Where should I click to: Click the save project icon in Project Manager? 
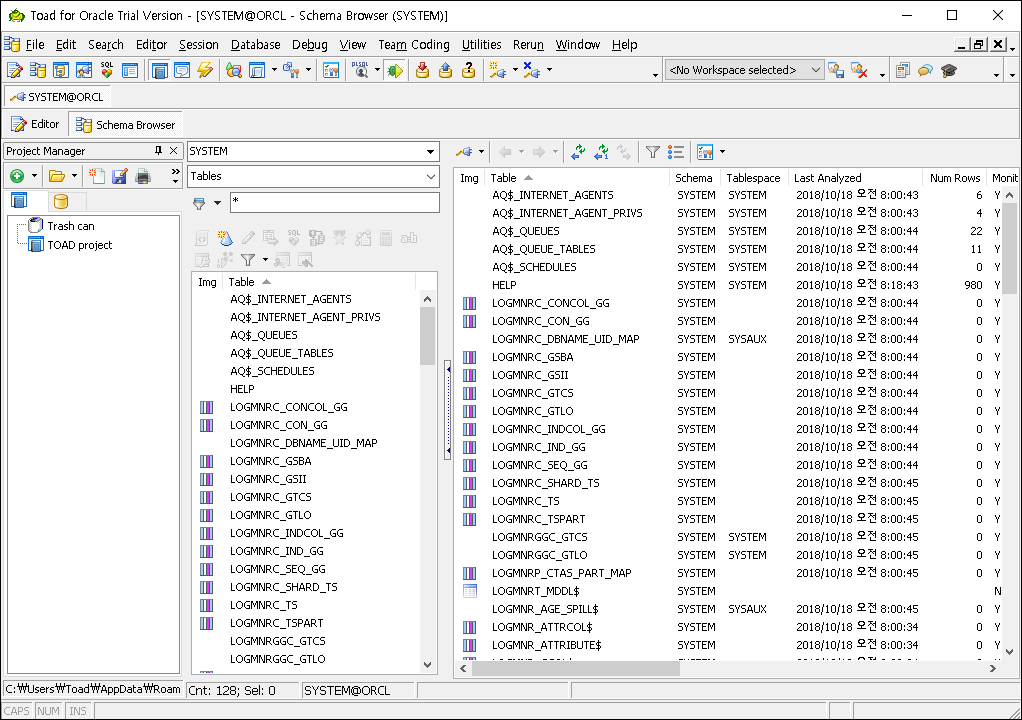(x=120, y=176)
